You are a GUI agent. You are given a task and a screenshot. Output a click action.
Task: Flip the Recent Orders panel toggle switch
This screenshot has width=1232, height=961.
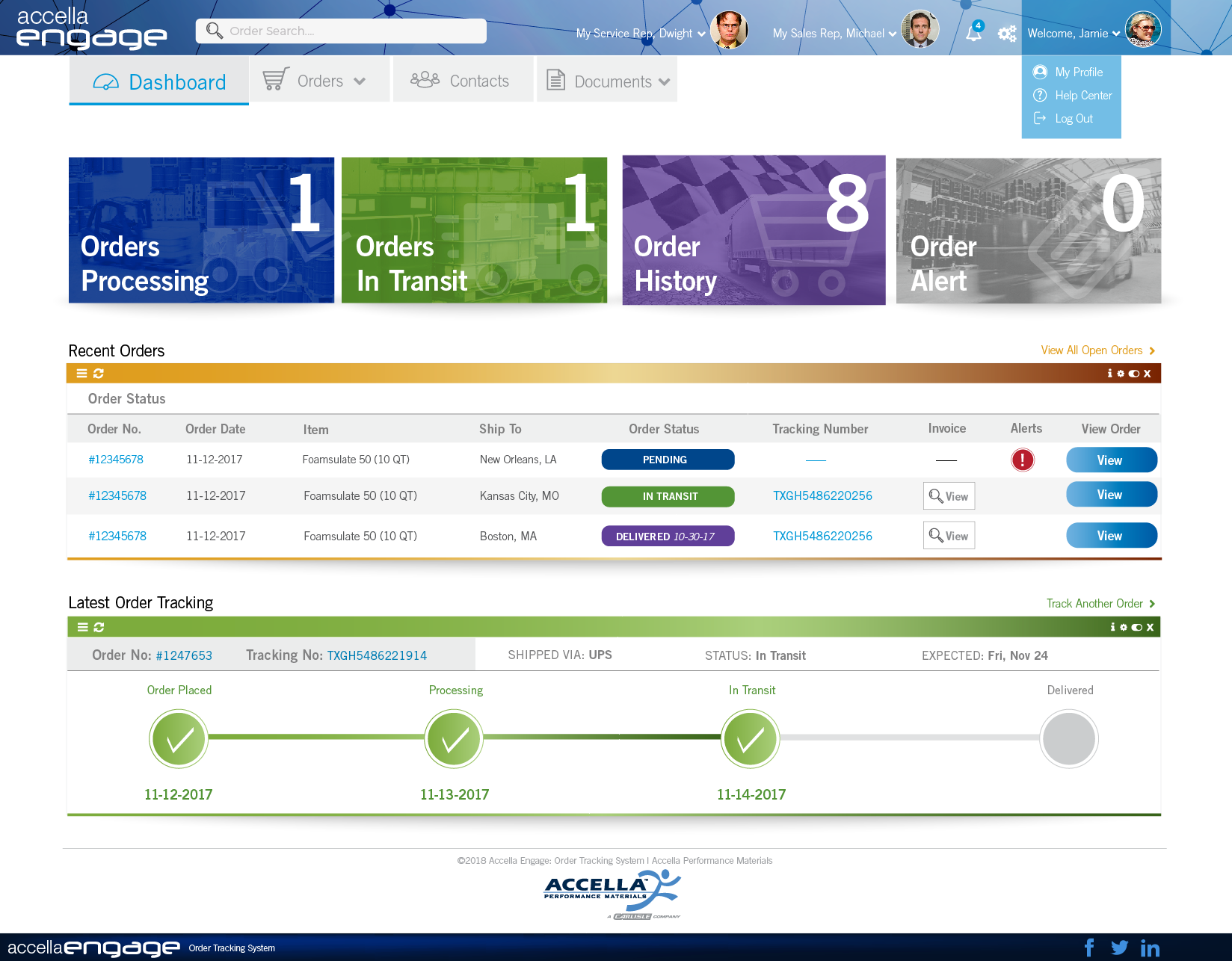1134,374
